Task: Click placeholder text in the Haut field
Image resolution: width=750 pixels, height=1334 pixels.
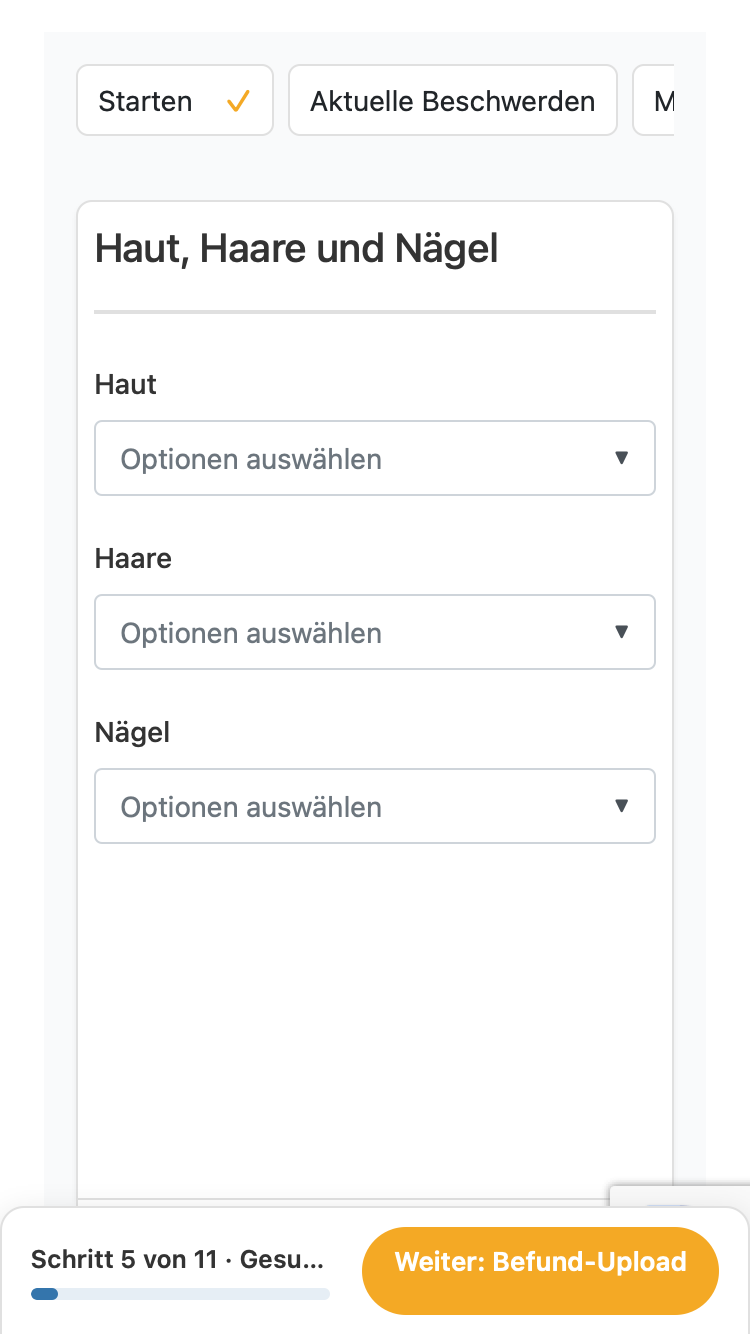Action: pyautogui.click(x=251, y=459)
